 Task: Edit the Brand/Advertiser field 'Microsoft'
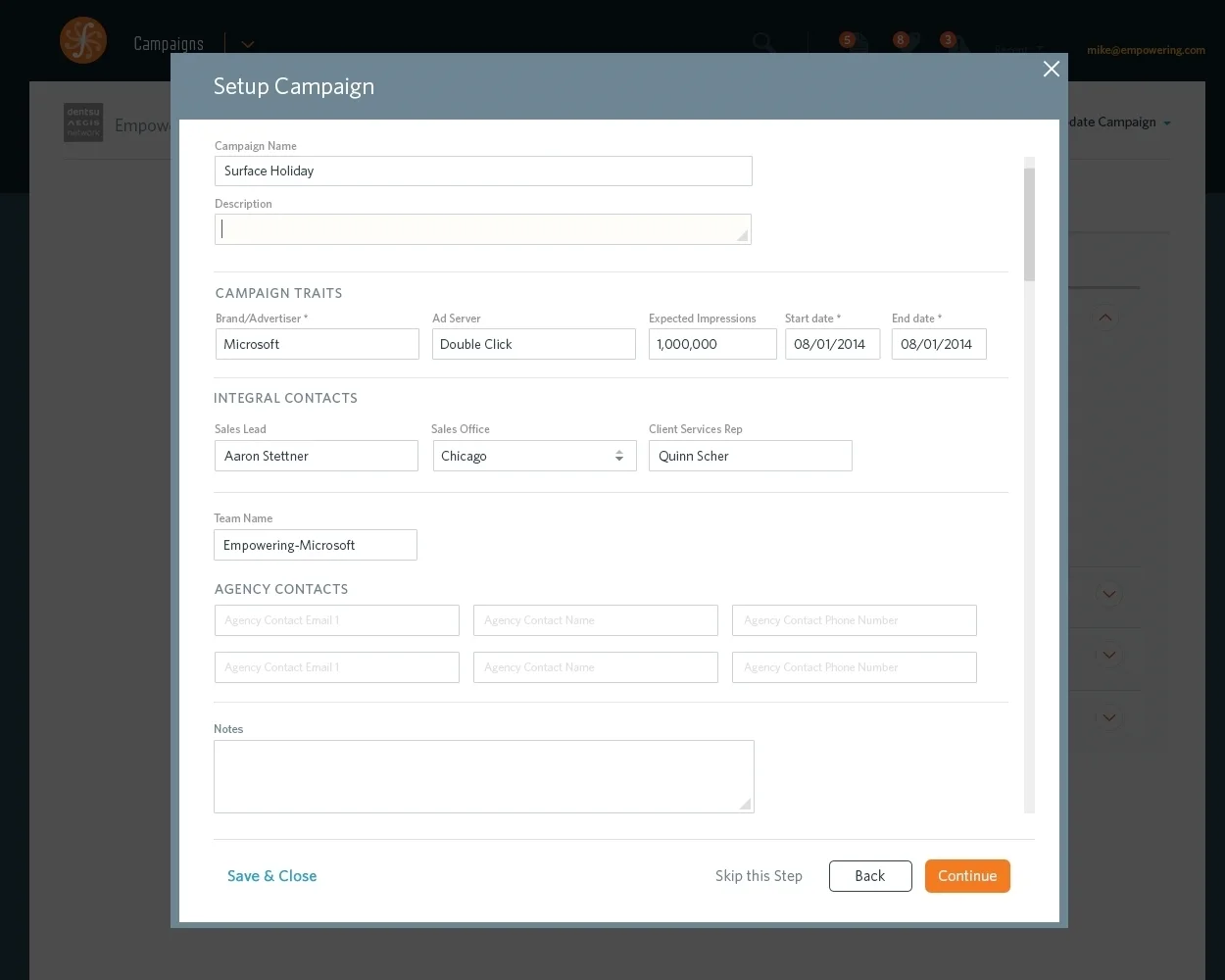click(318, 344)
